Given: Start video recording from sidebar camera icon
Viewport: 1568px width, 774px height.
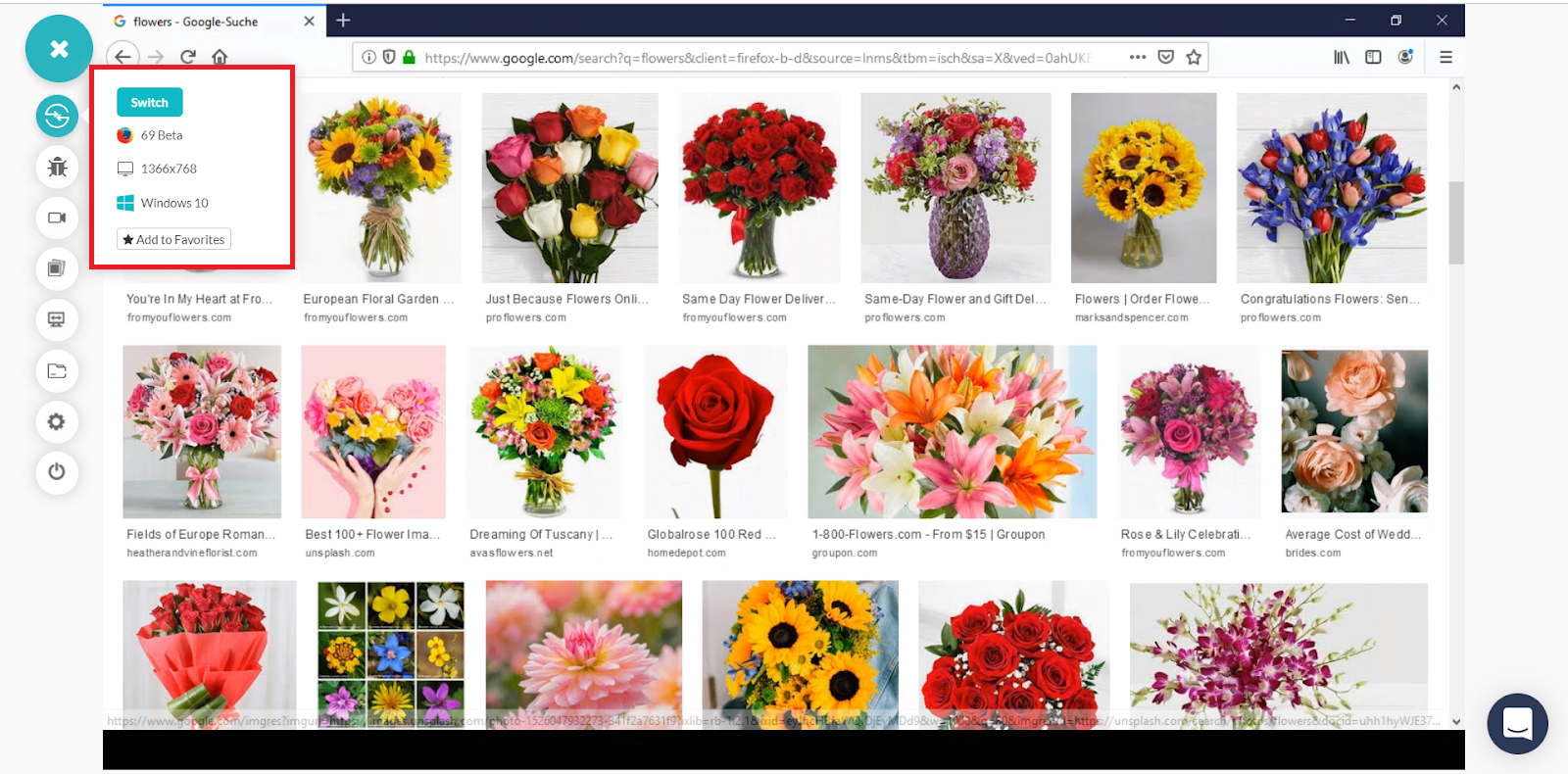Looking at the screenshot, I should tap(57, 218).
